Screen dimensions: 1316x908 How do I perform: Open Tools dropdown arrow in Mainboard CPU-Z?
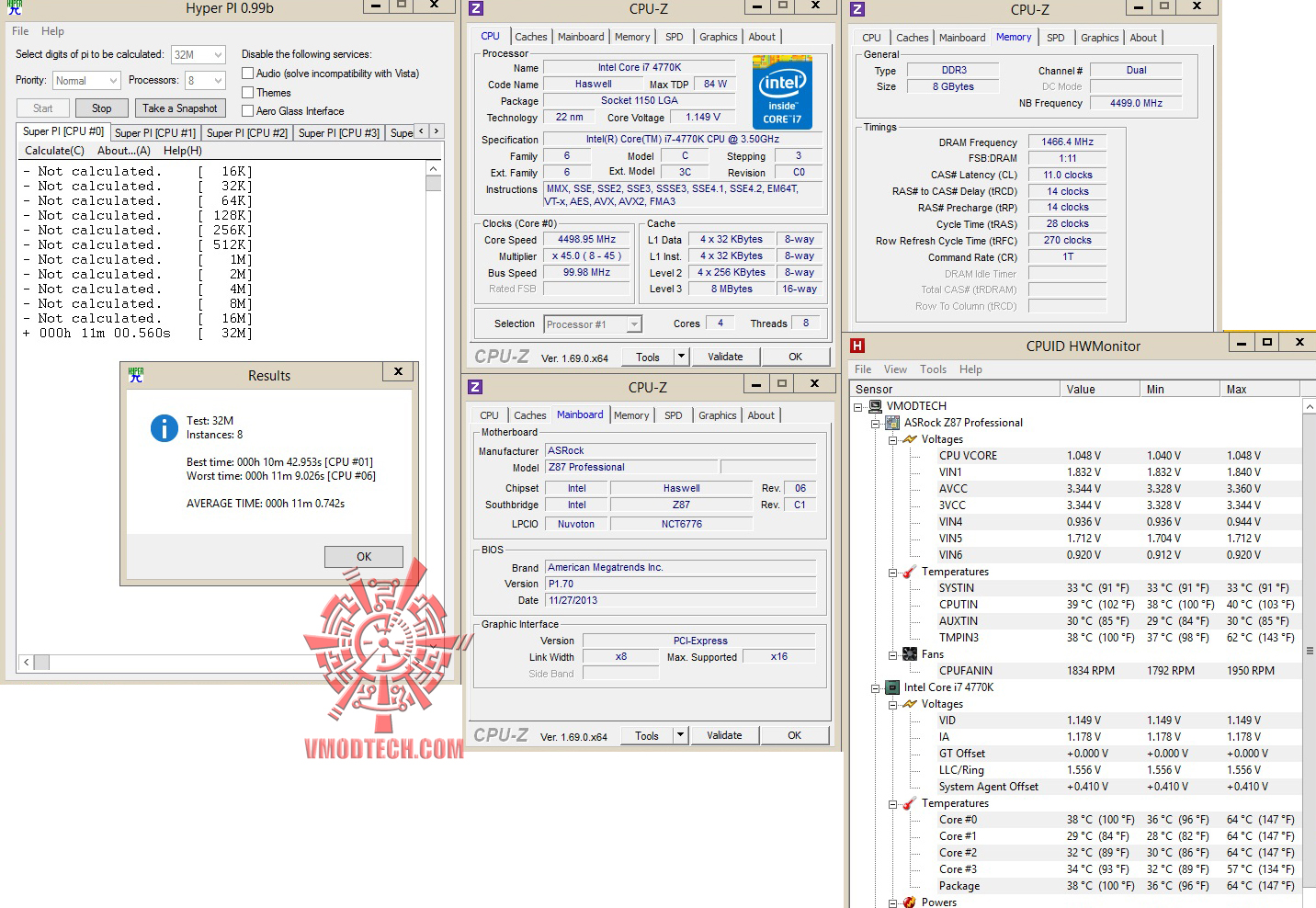[x=680, y=735]
